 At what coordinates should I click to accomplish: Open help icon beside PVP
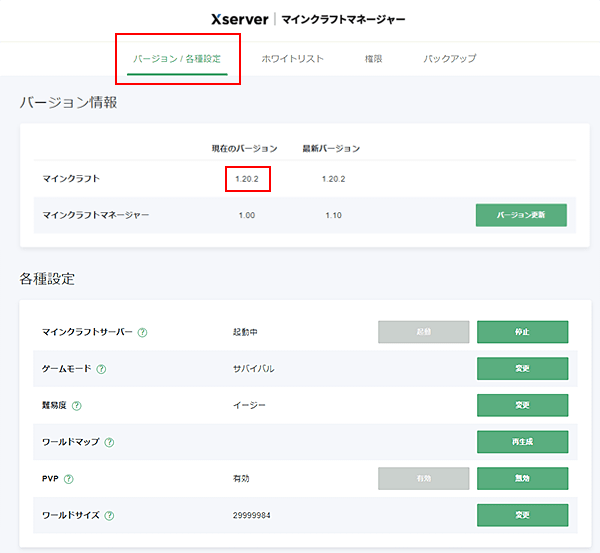[x=68, y=479]
